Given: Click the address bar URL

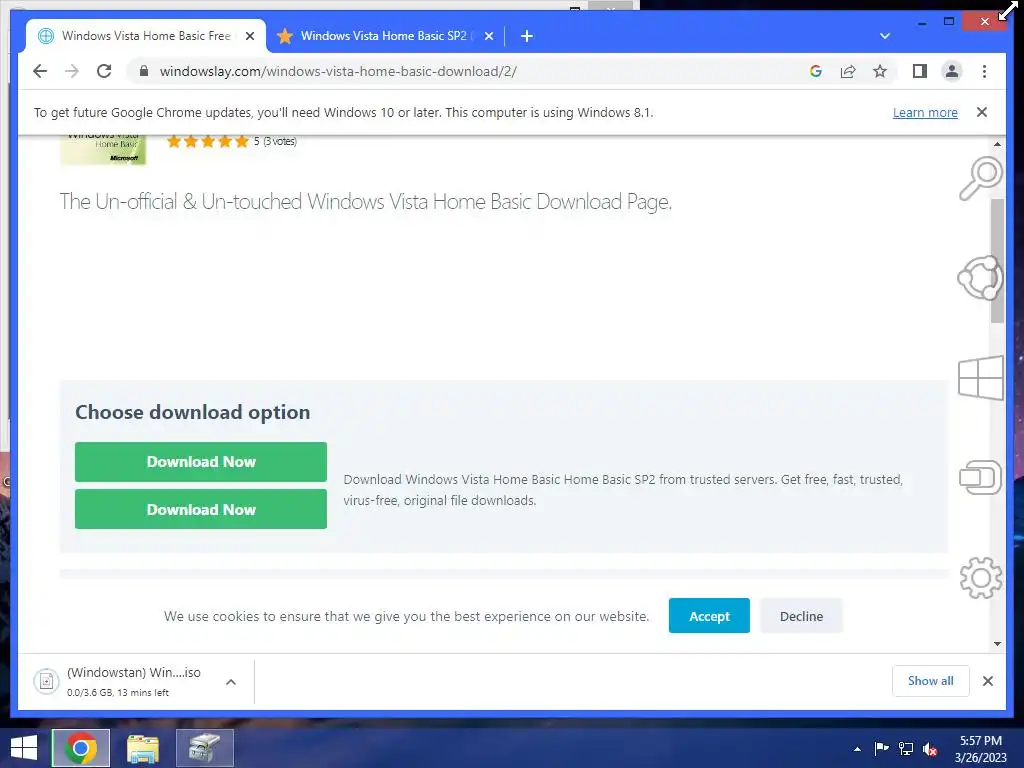Looking at the screenshot, I should coord(338,71).
